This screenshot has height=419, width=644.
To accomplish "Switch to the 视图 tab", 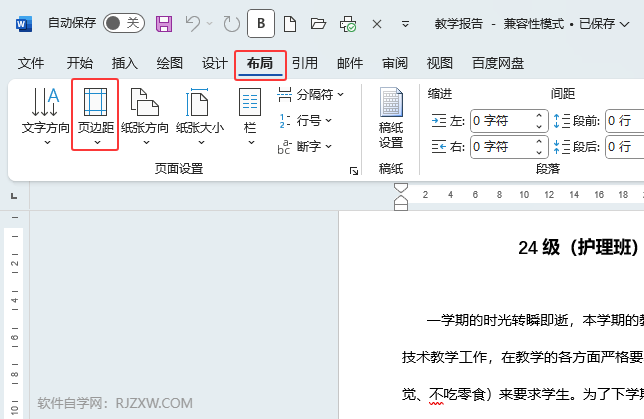I will 439,63.
